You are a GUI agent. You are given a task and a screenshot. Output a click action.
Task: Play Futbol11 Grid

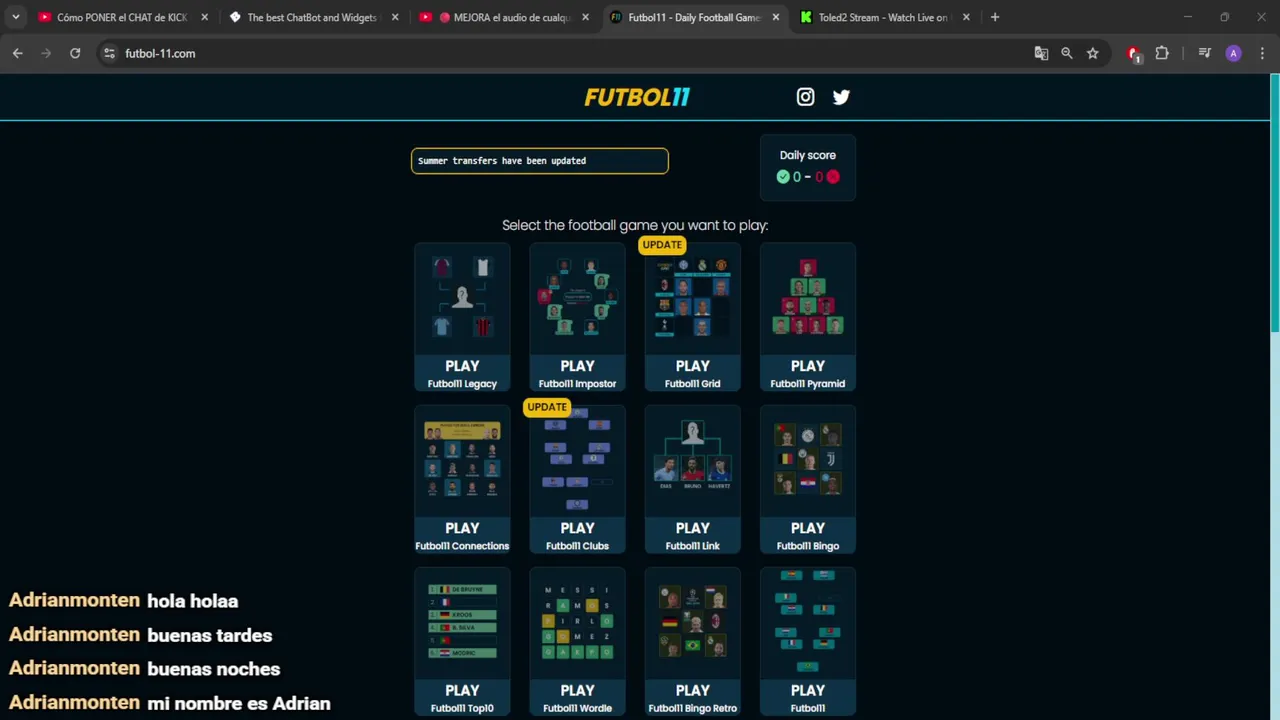(692, 373)
